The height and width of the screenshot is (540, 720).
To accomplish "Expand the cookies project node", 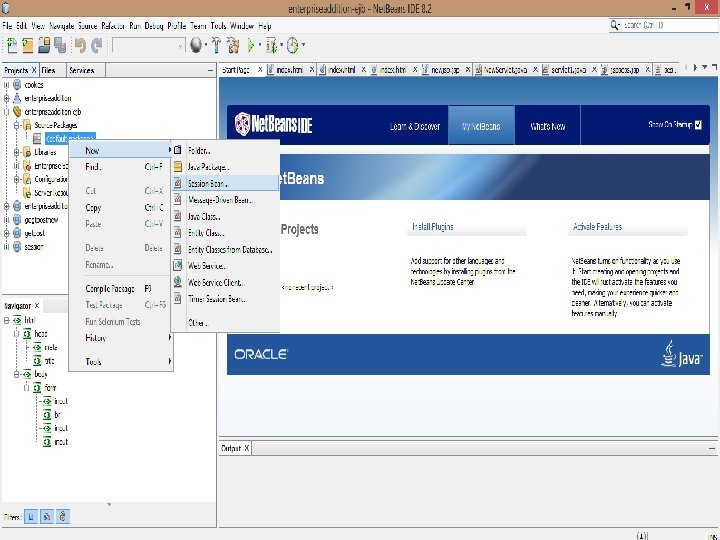I will point(6,84).
